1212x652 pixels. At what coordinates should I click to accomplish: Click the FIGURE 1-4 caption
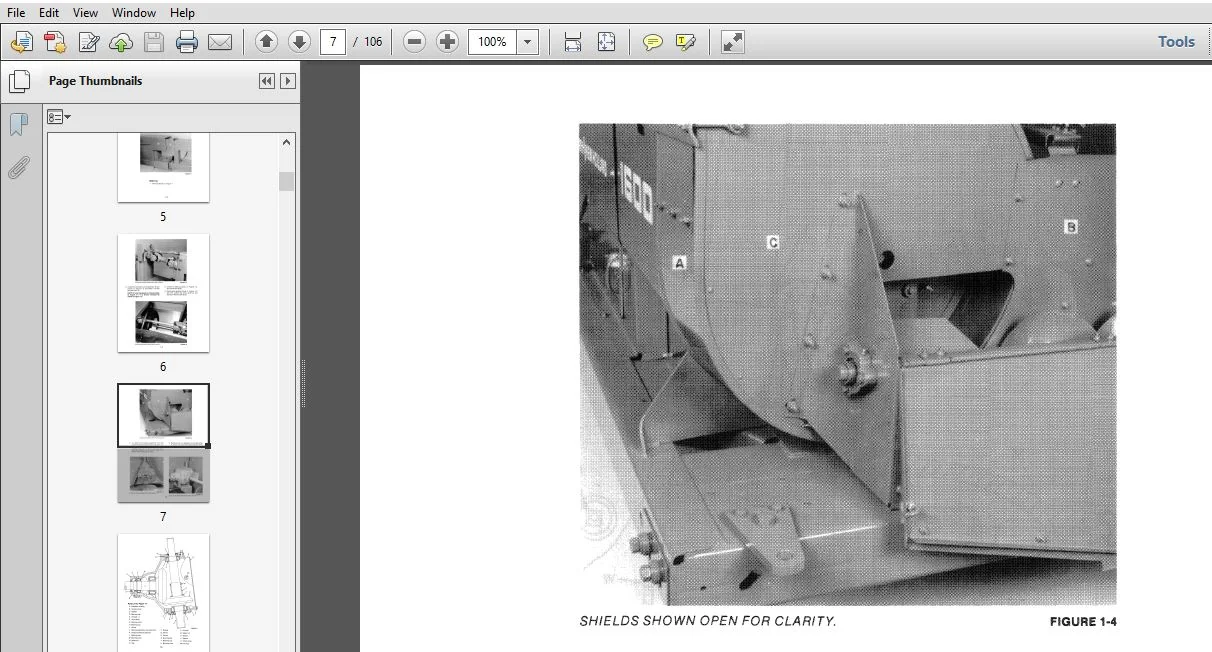pos(1083,622)
